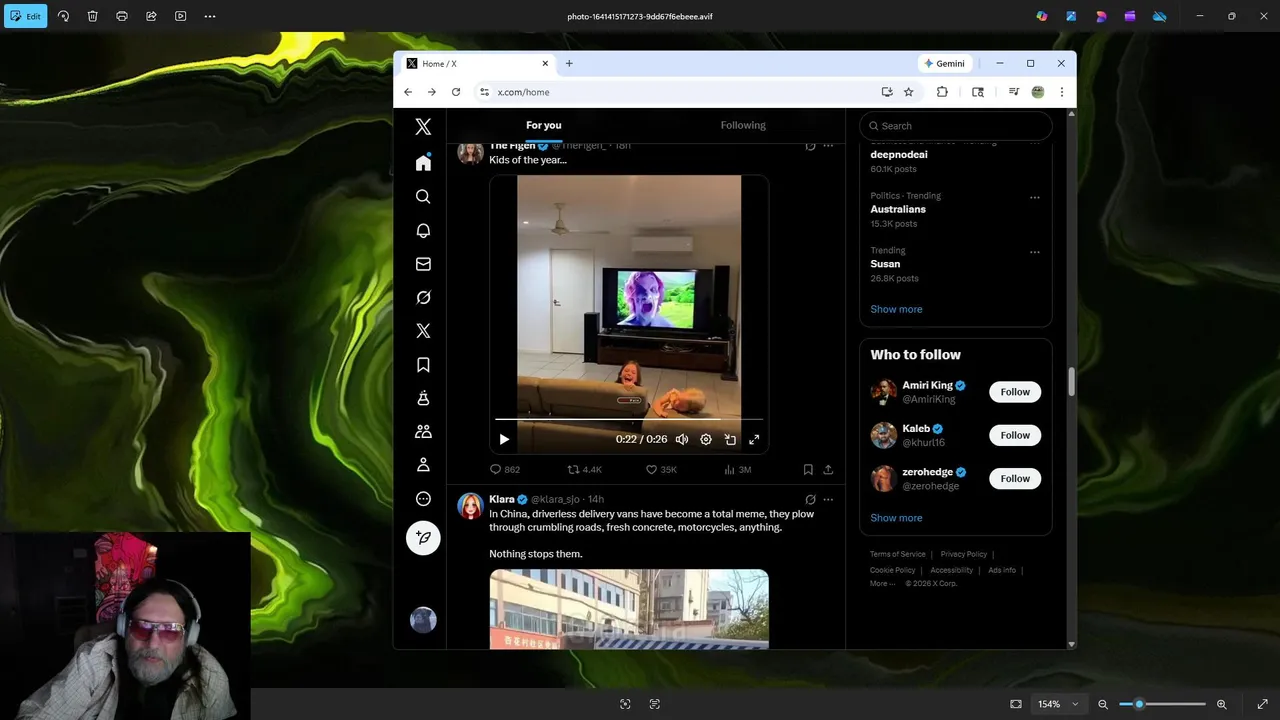Seek using the video progress bar
The height and width of the screenshot is (720, 1280).
point(629,419)
